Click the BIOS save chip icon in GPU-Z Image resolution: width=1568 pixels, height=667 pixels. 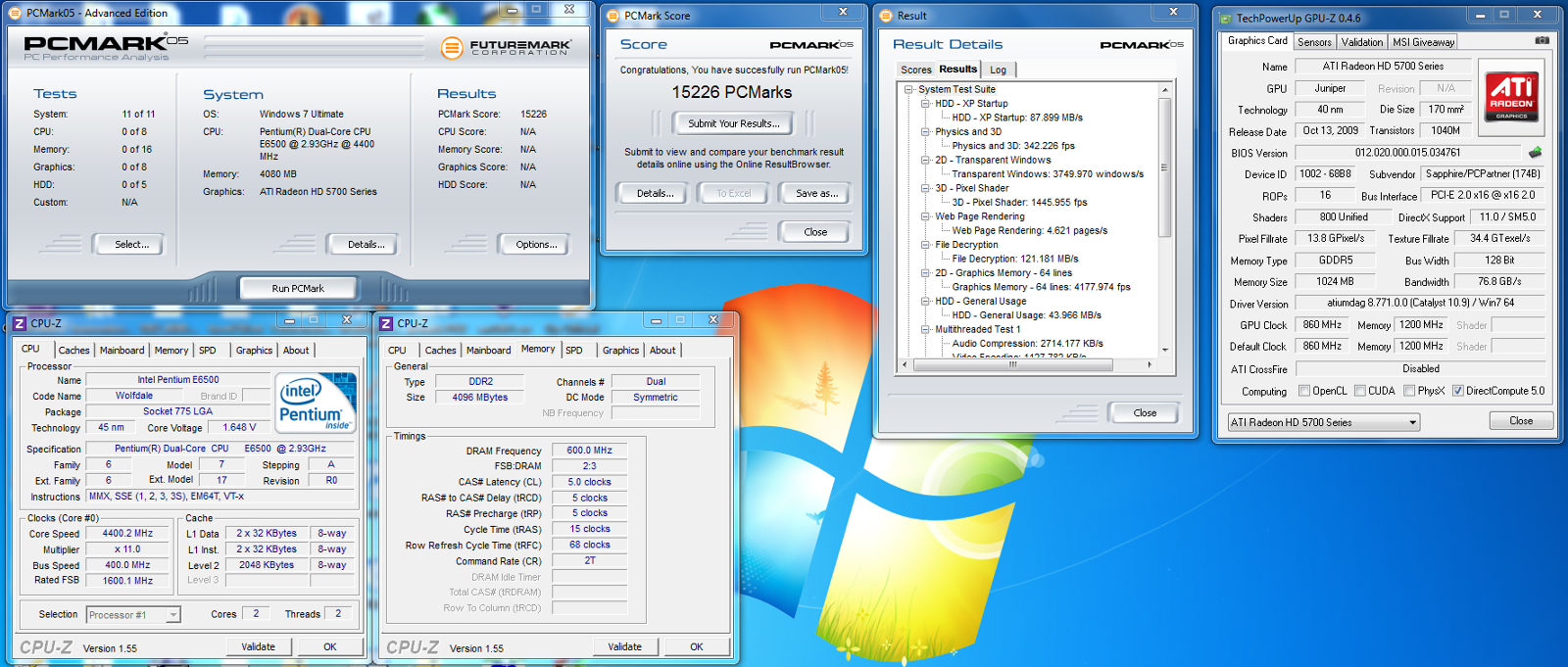[1535, 153]
